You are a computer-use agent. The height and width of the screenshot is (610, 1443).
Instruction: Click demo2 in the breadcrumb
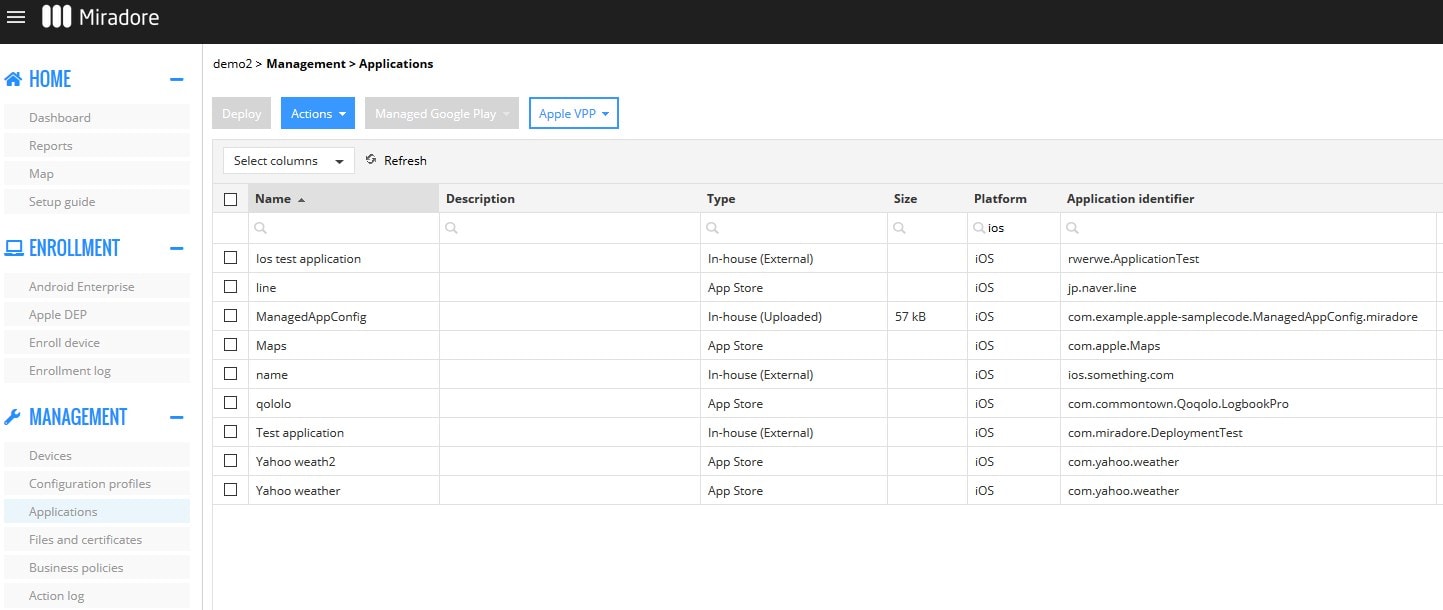click(x=232, y=63)
